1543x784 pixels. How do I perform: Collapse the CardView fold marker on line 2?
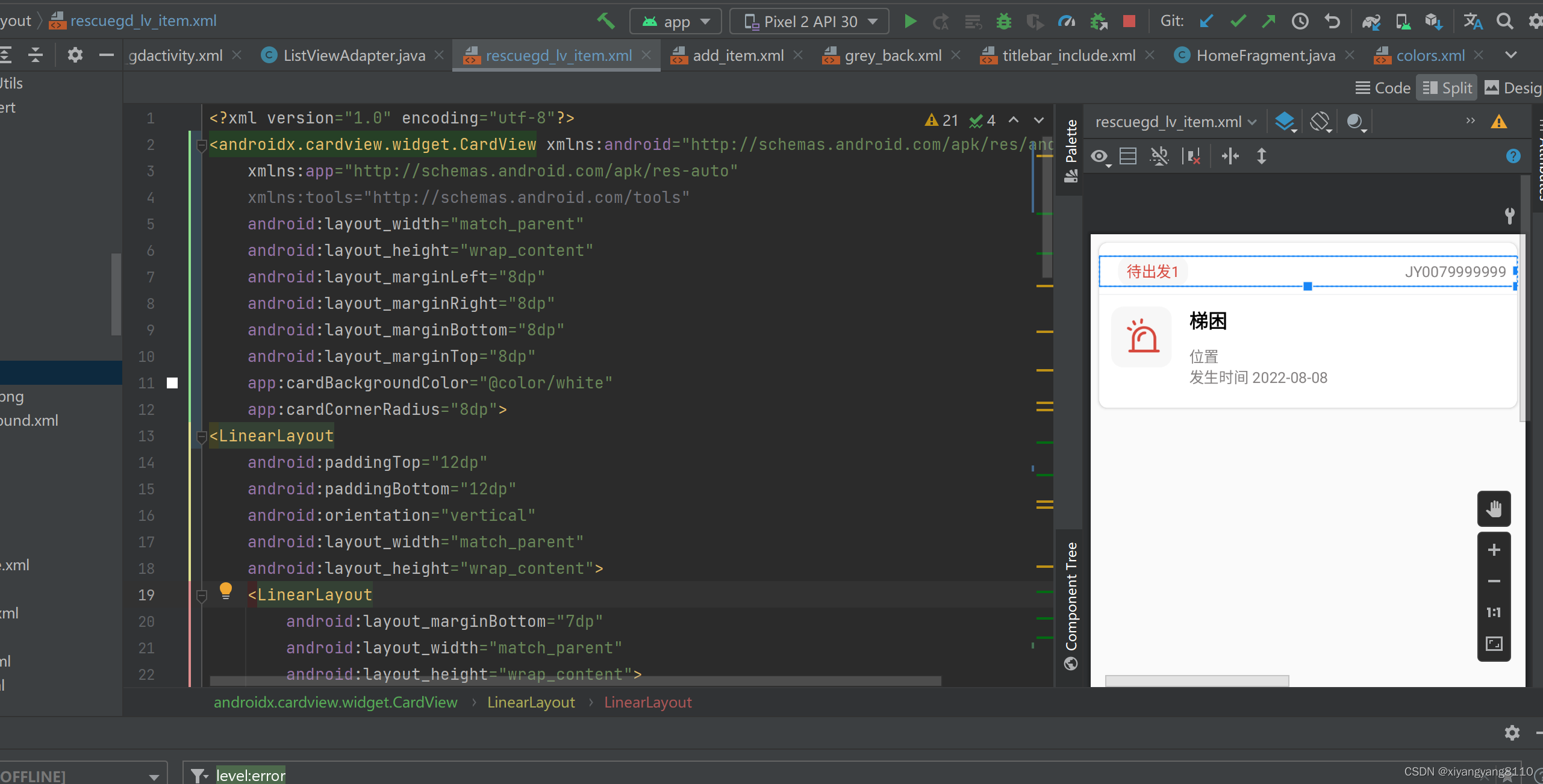pos(202,145)
